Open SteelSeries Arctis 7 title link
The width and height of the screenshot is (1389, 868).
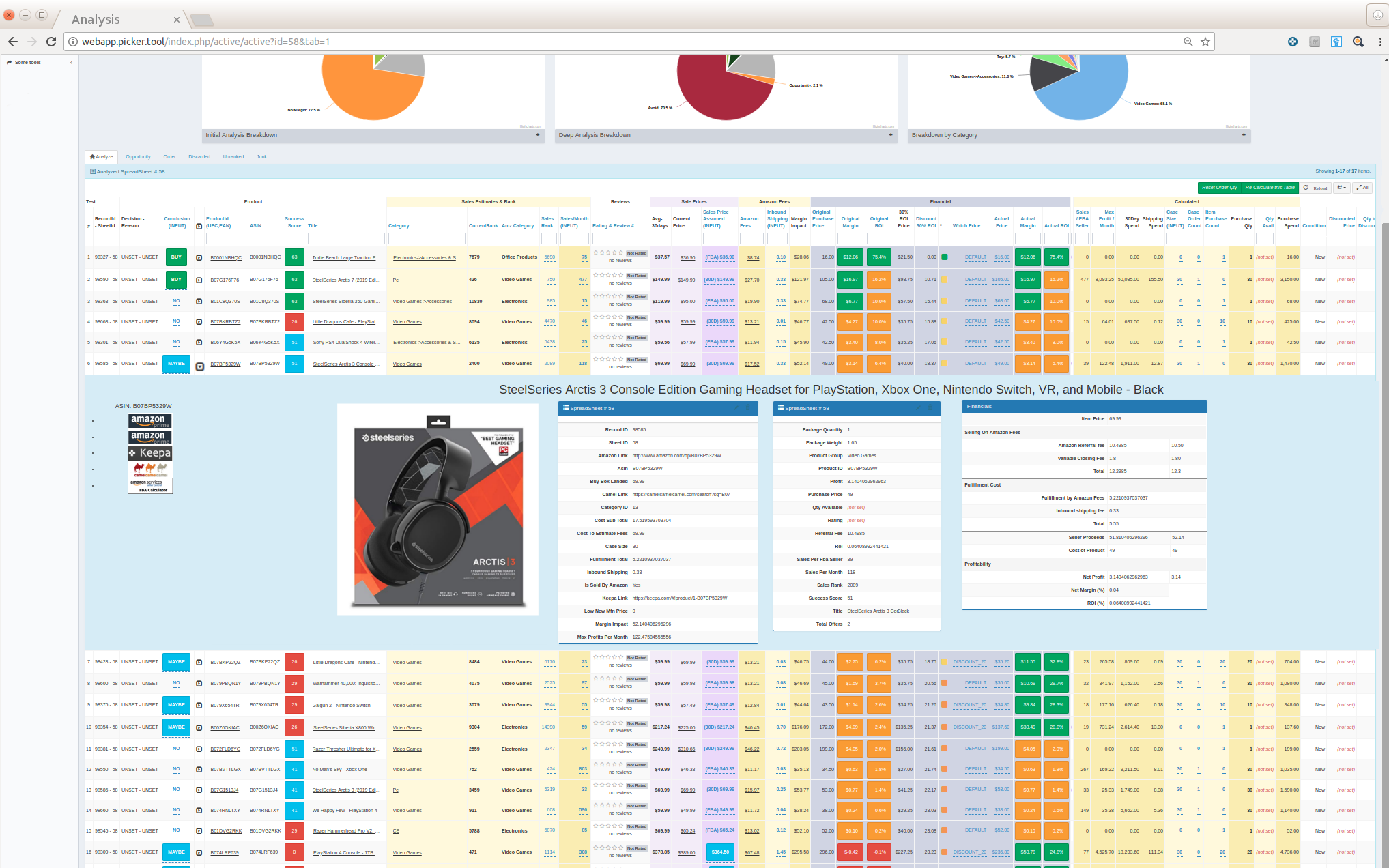click(346, 280)
